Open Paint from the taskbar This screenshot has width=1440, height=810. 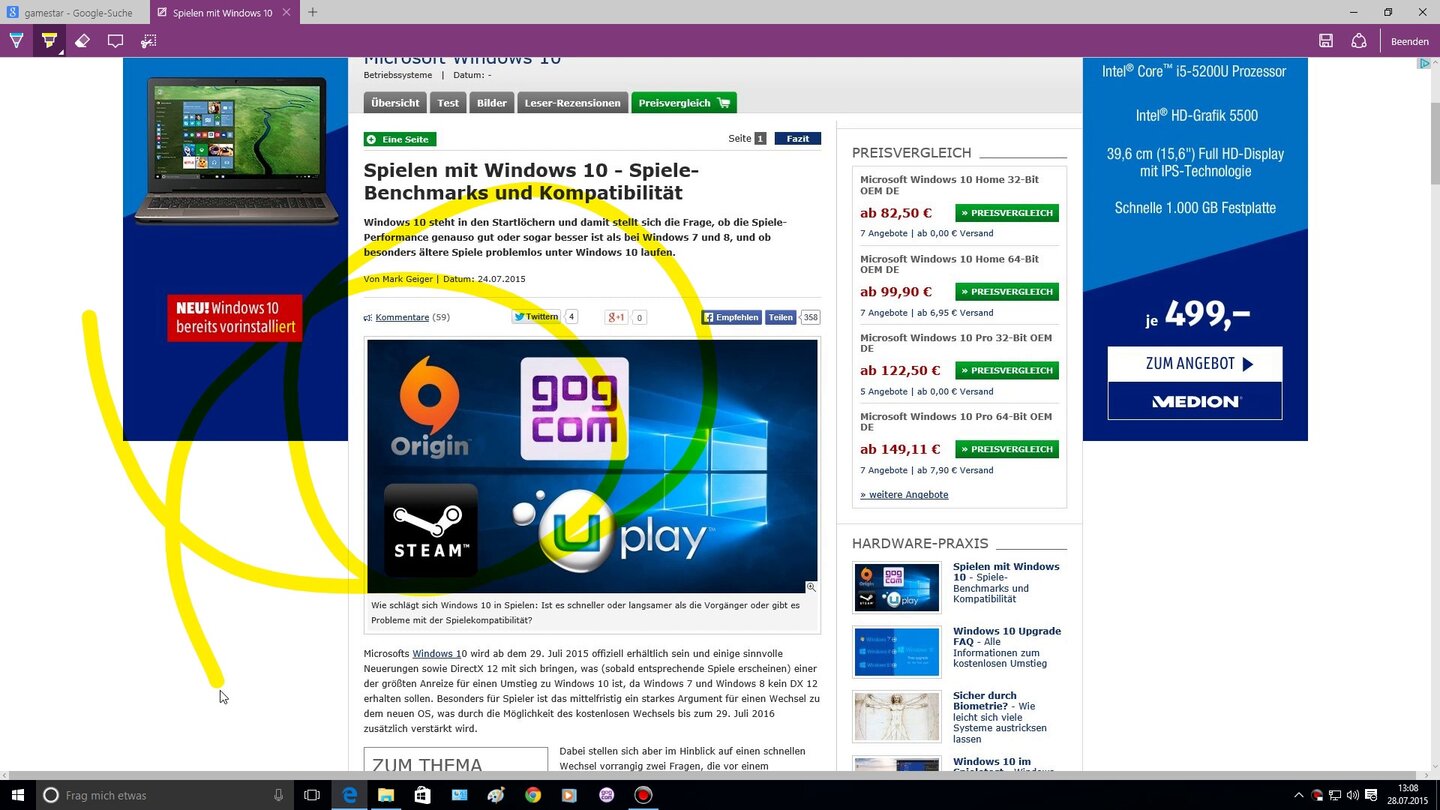pyautogui.click(x=496, y=795)
